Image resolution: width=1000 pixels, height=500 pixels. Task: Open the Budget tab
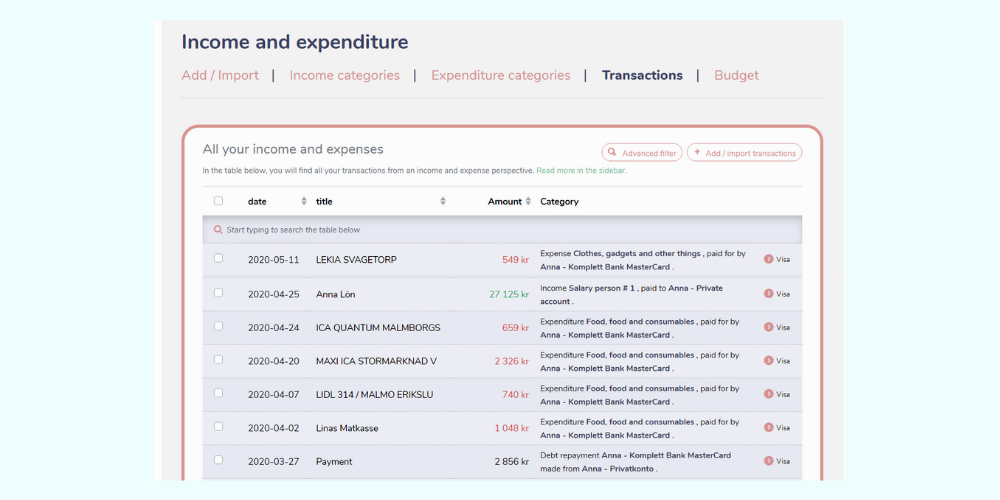click(736, 75)
